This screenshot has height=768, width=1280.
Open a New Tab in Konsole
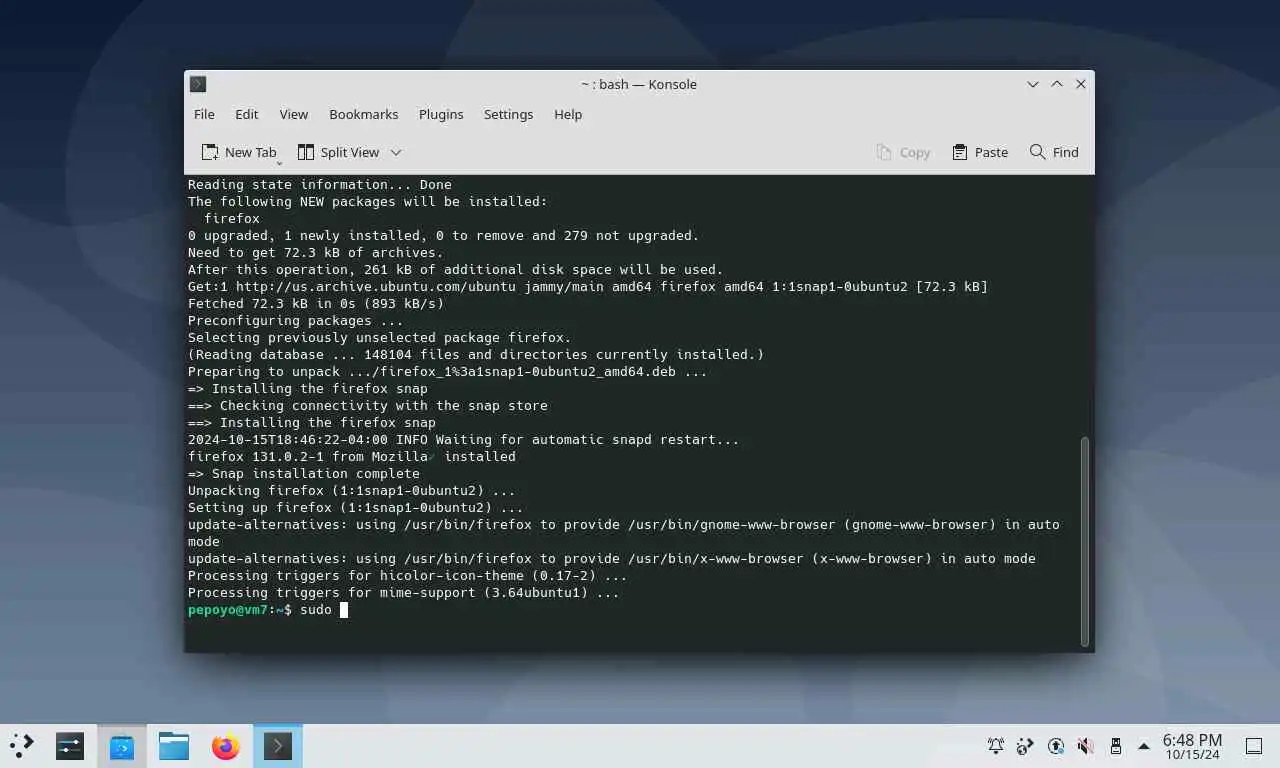[x=238, y=152]
